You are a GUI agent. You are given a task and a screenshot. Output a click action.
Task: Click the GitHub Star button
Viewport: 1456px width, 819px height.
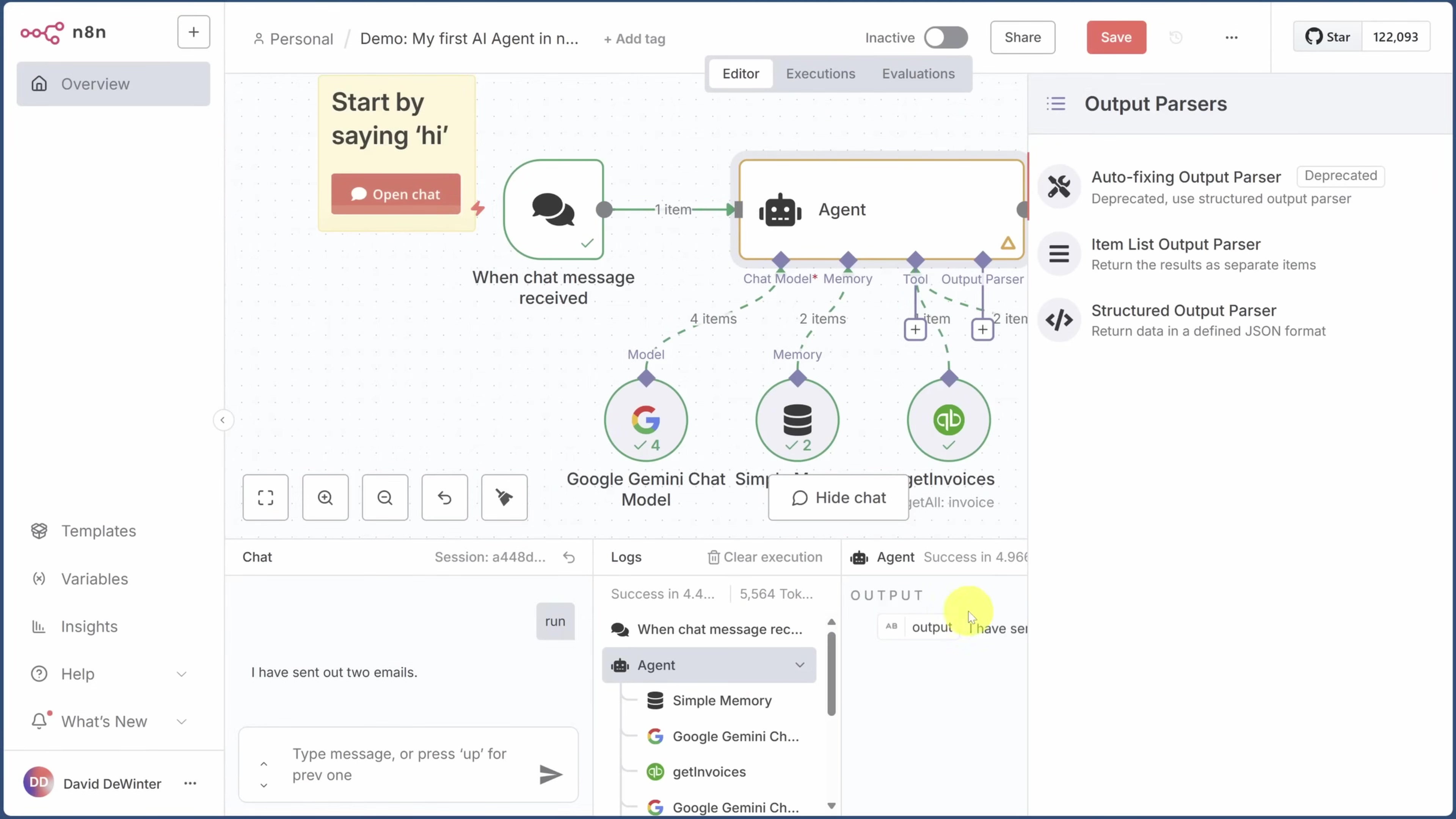1328,37
